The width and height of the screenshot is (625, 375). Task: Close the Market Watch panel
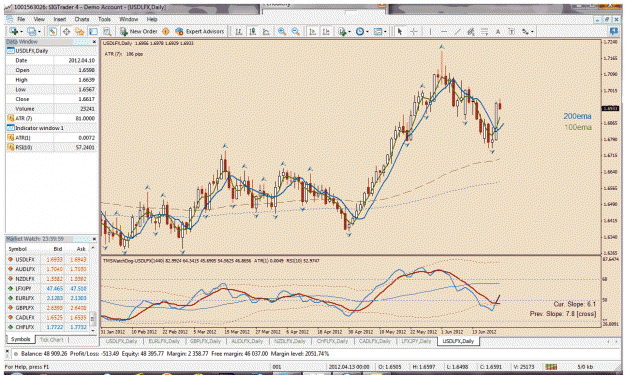pyautogui.click(x=94, y=239)
